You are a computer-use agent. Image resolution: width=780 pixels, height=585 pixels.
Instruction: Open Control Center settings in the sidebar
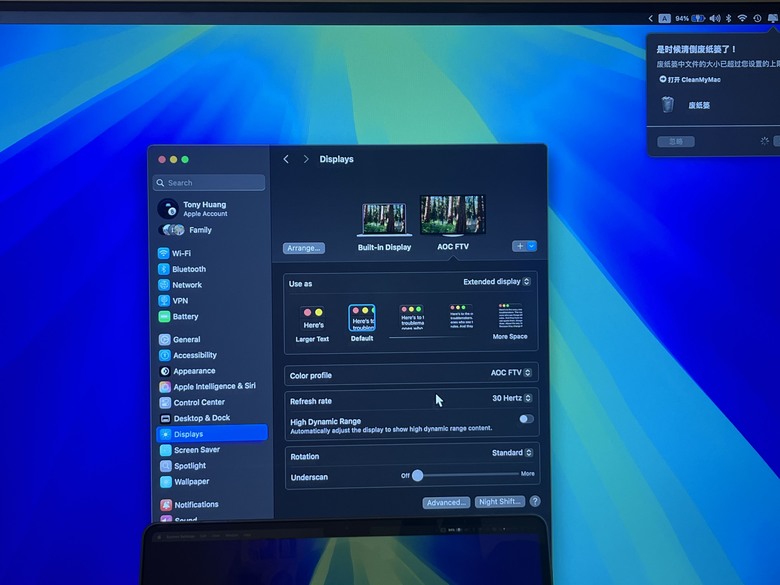[192, 402]
